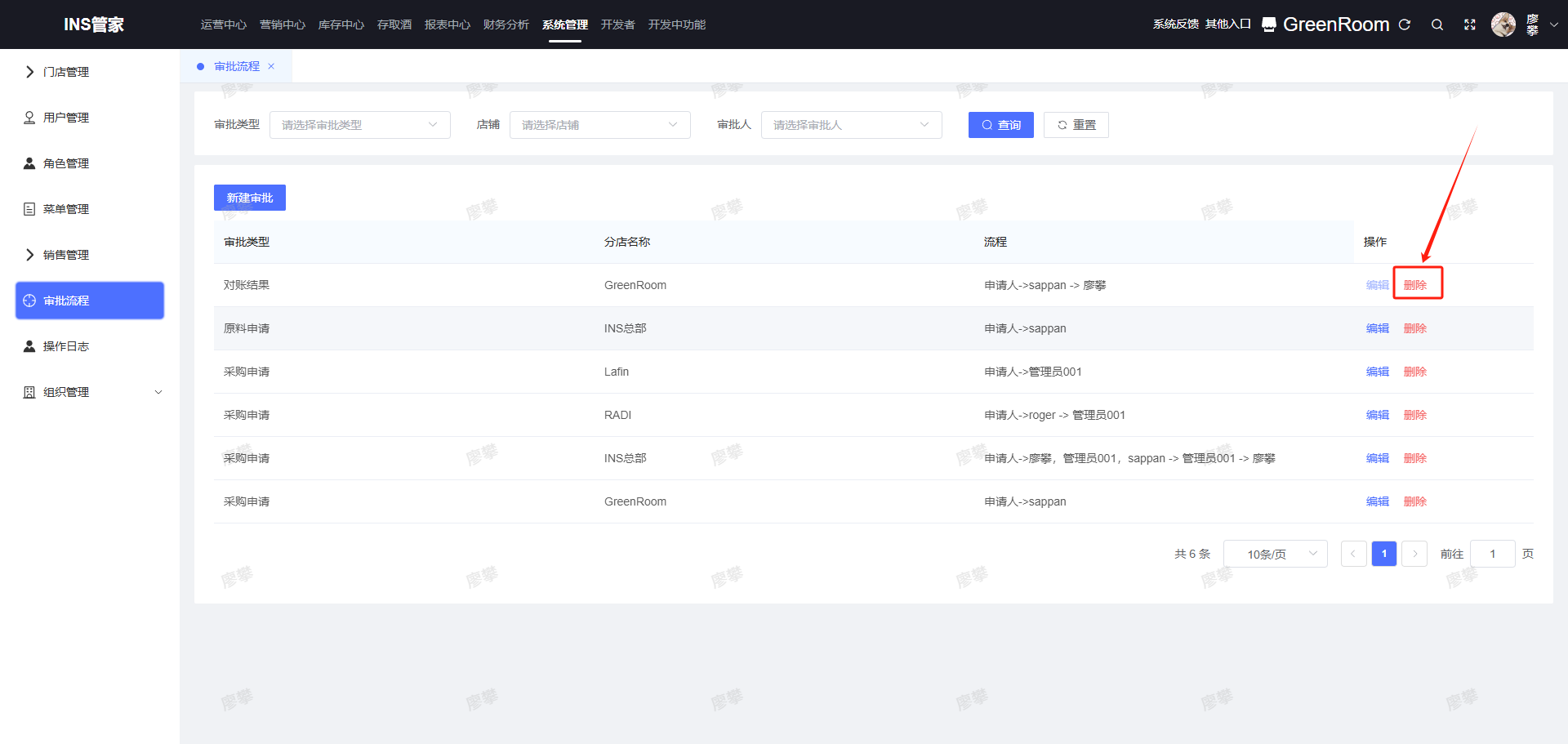Open 库存中心 in top navigation
1568x744 pixels.
click(341, 25)
